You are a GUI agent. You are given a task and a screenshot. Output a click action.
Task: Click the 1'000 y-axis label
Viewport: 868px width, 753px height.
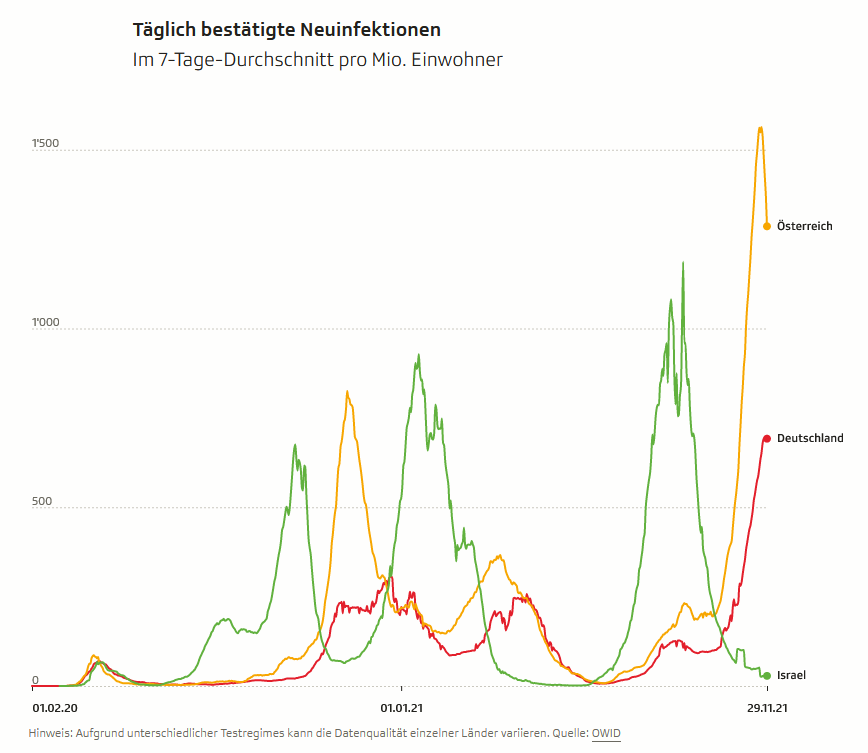pos(46,323)
